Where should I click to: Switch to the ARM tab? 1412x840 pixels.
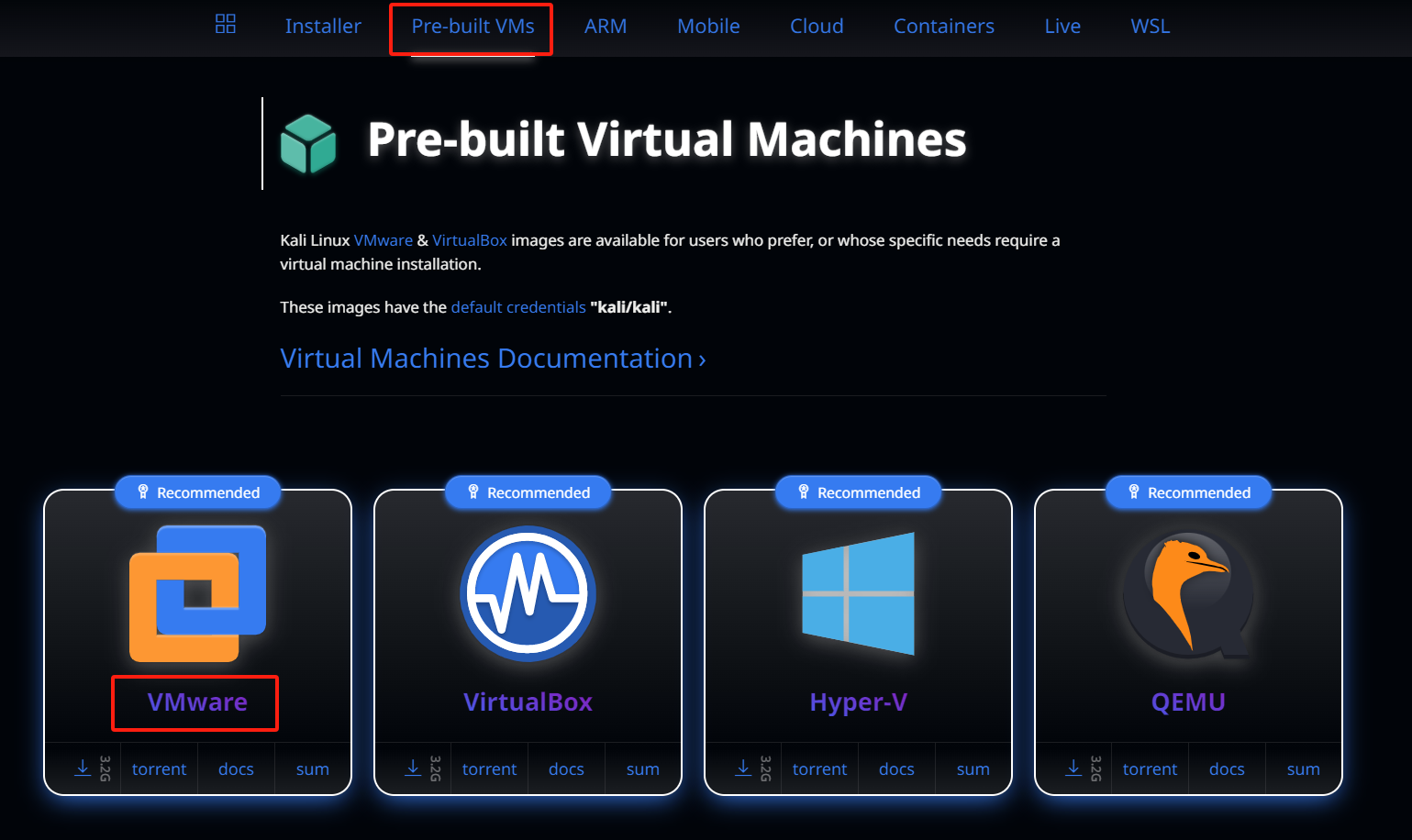coord(606,27)
